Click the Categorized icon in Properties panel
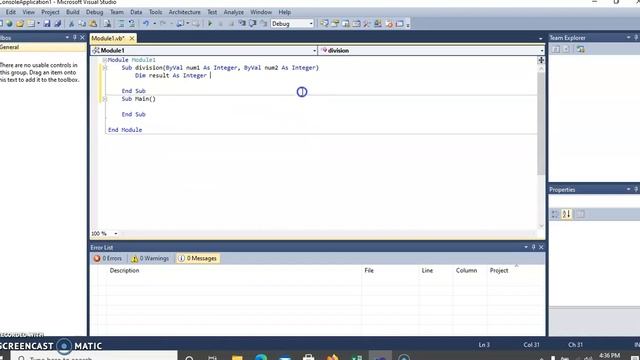The height and width of the screenshot is (360, 640). pyautogui.click(x=555, y=214)
